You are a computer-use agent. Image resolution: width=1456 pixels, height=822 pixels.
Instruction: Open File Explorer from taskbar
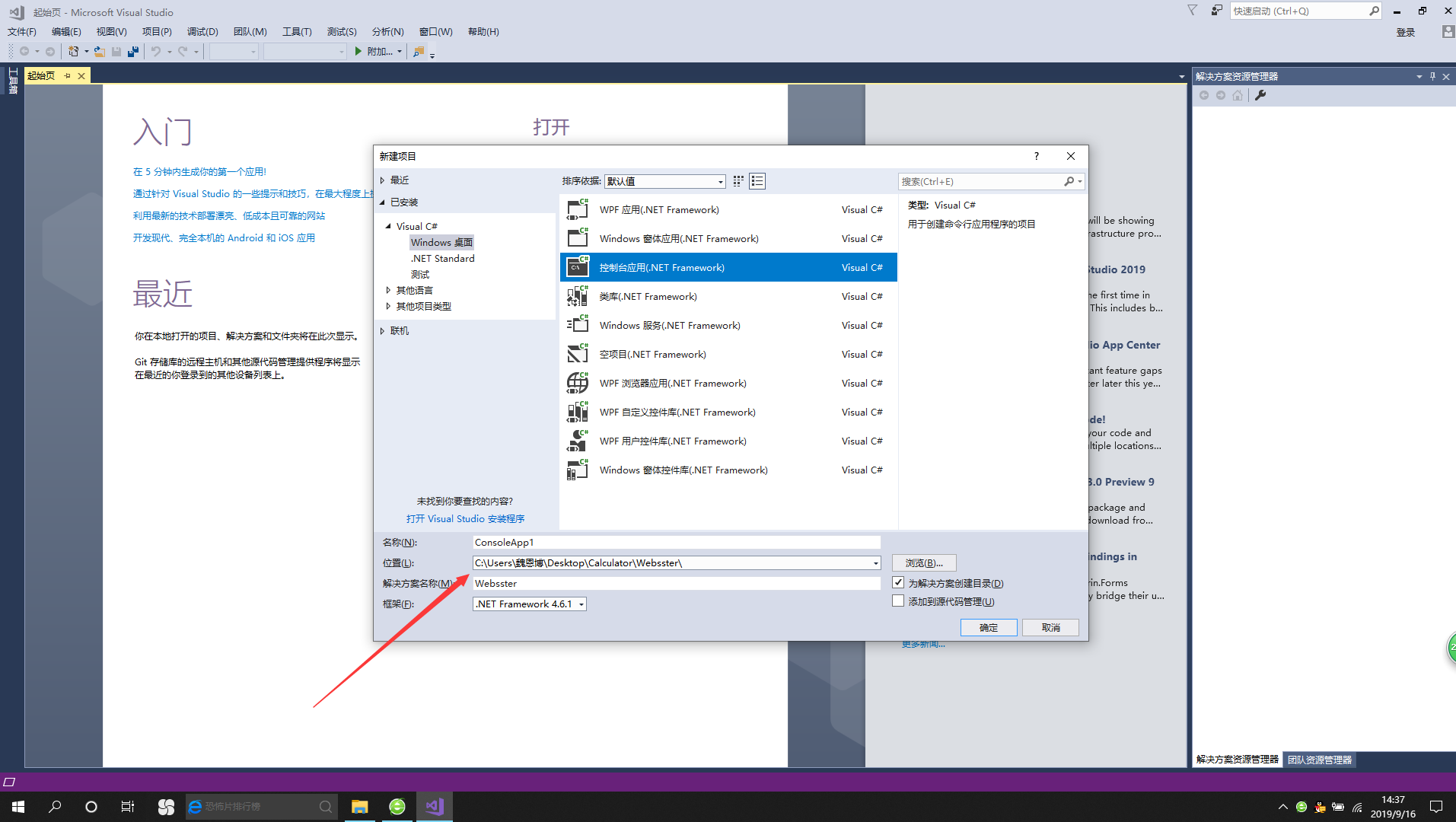359,807
